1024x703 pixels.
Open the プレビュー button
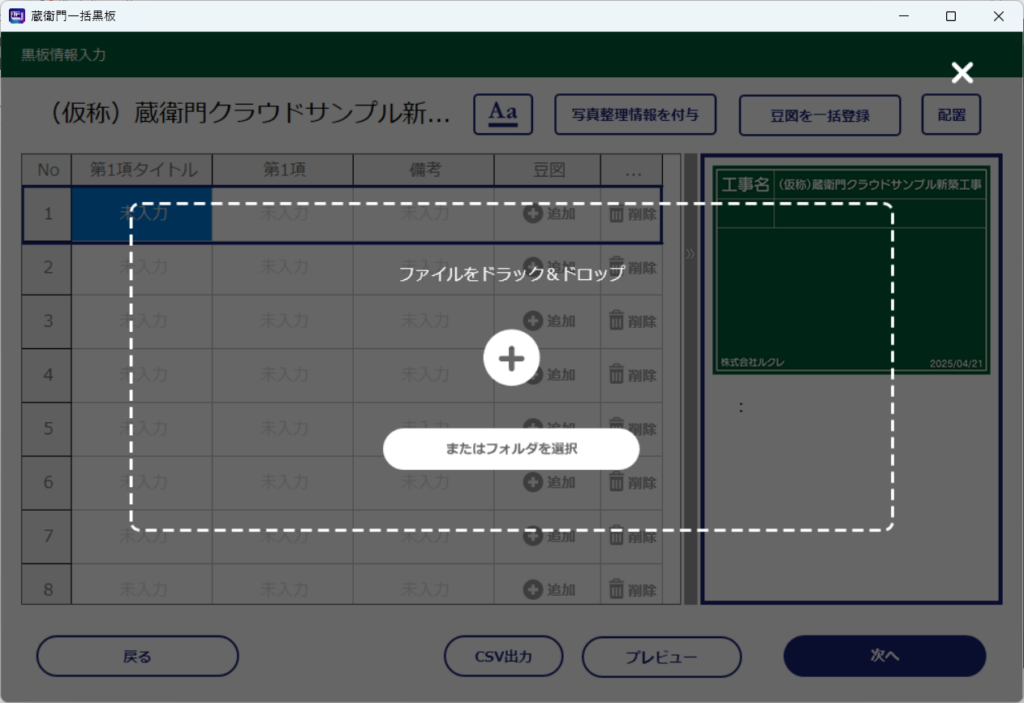[662, 657]
